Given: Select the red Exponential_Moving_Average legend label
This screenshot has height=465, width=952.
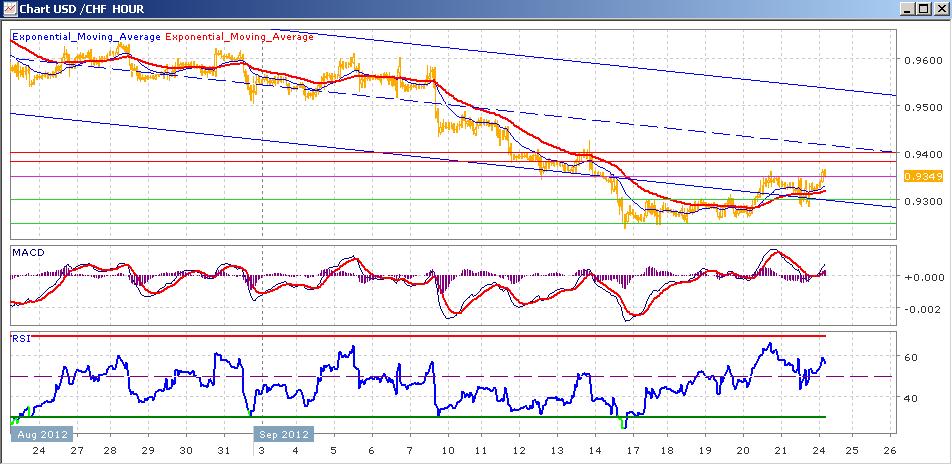Looking at the screenshot, I should tap(239, 36).
